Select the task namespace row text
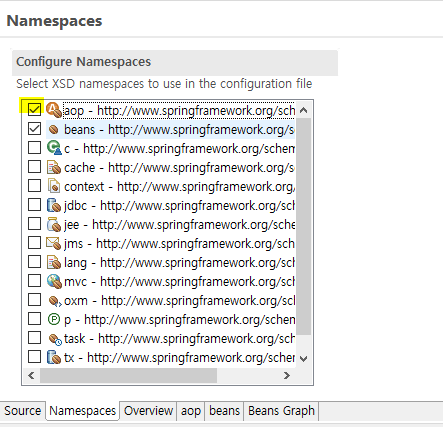The height and width of the screenshot is (427, 443). coord(179,338)
